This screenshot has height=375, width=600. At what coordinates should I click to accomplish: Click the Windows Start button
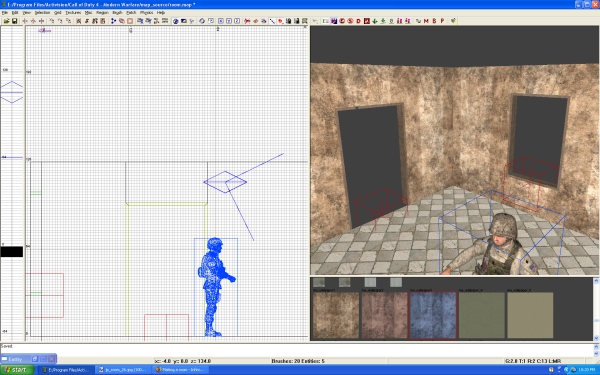pyautogui.click(x=17, y=370)
